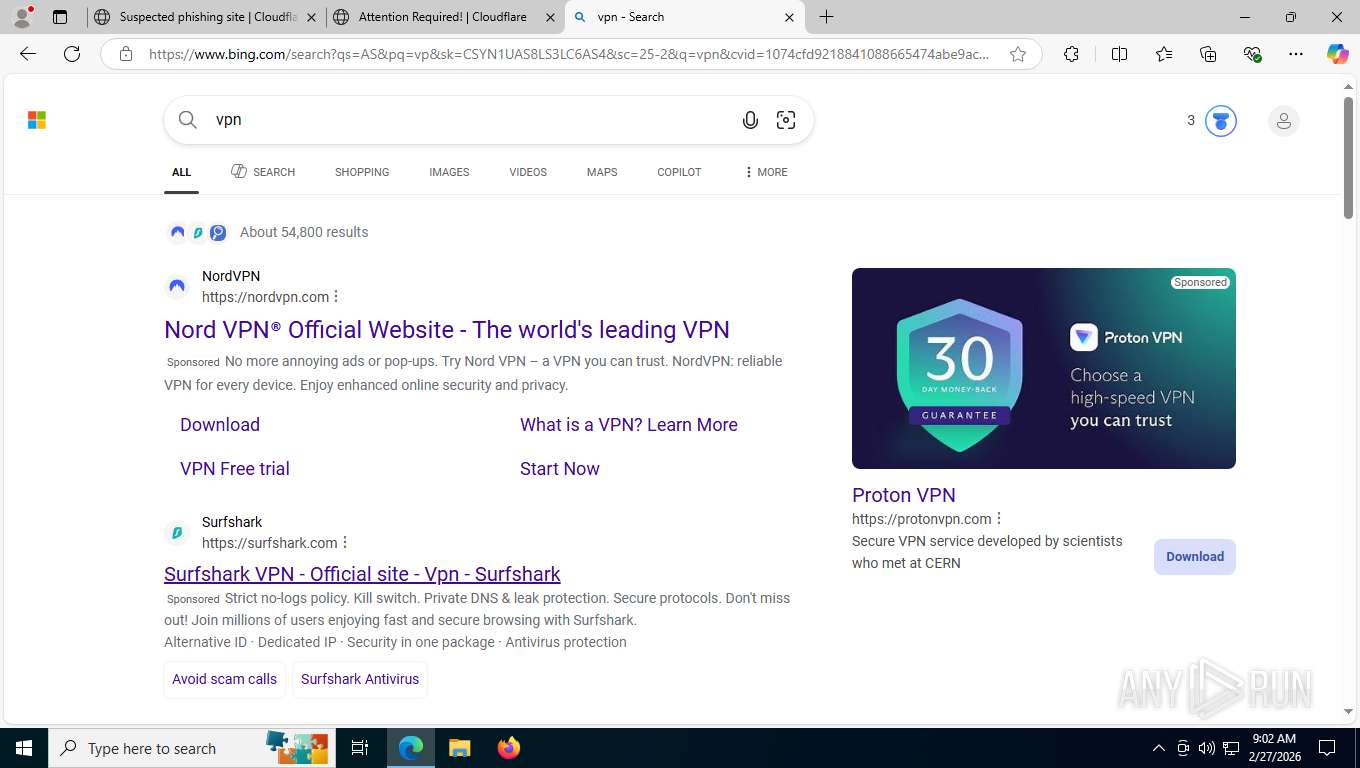
Task: Click the browser Back arrow
Action: pyautogui.click(x=28, y=54)
